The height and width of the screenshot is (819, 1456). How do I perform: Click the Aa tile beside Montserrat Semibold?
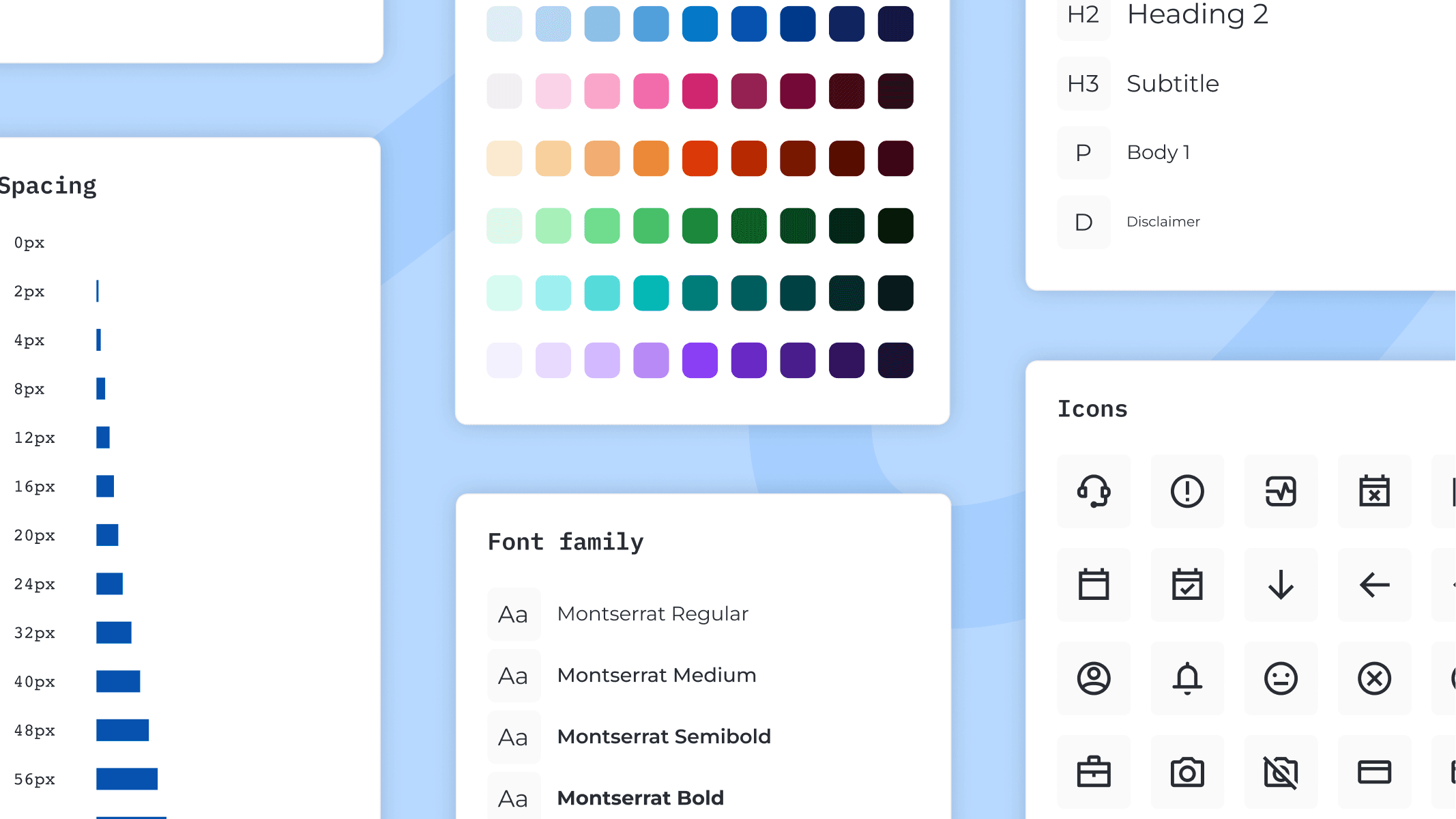tap(514, 737)
